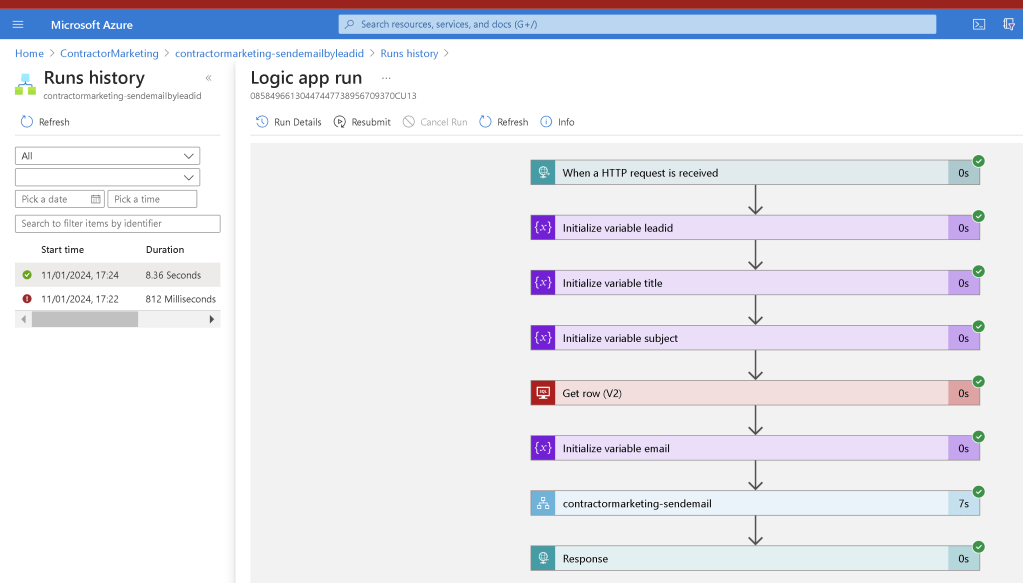Screen dimensions: 1023x583
Task: Launch Cloud Shell from the top bar
Action: tap(979, 25)
